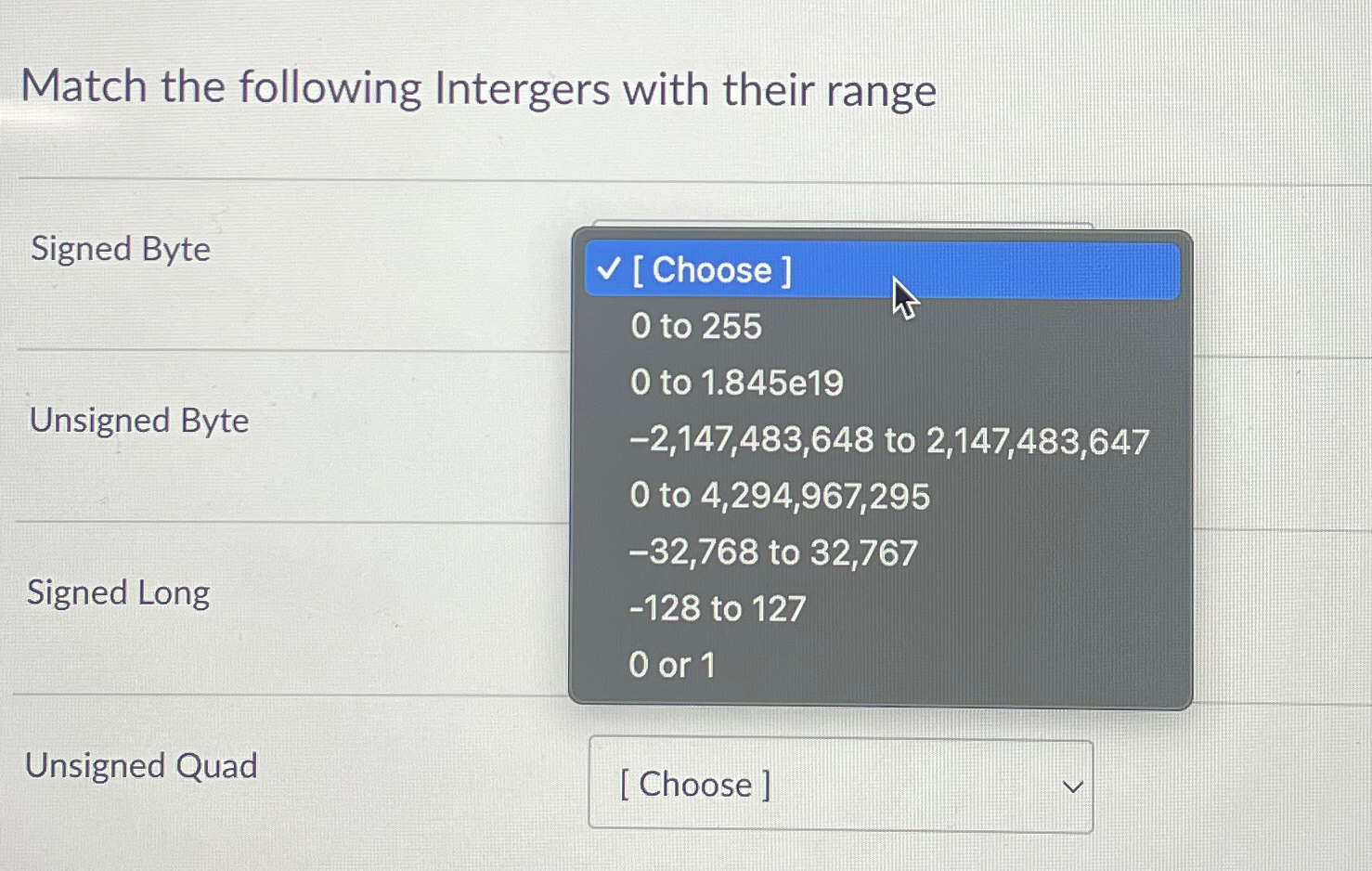Viewport: 1372px width, 871px height.
Task: Select the "-128 to 127" option
Action: click(717, 608)
